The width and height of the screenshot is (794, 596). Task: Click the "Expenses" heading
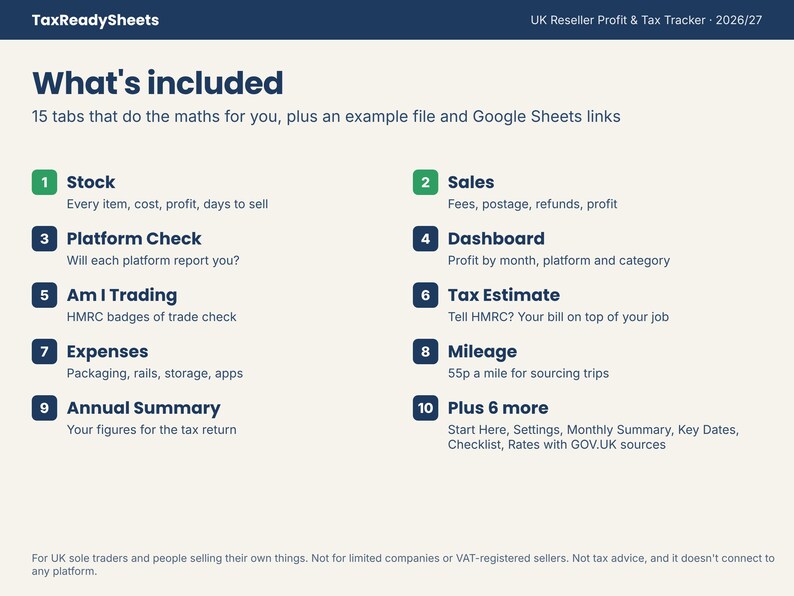coord(107,351)
